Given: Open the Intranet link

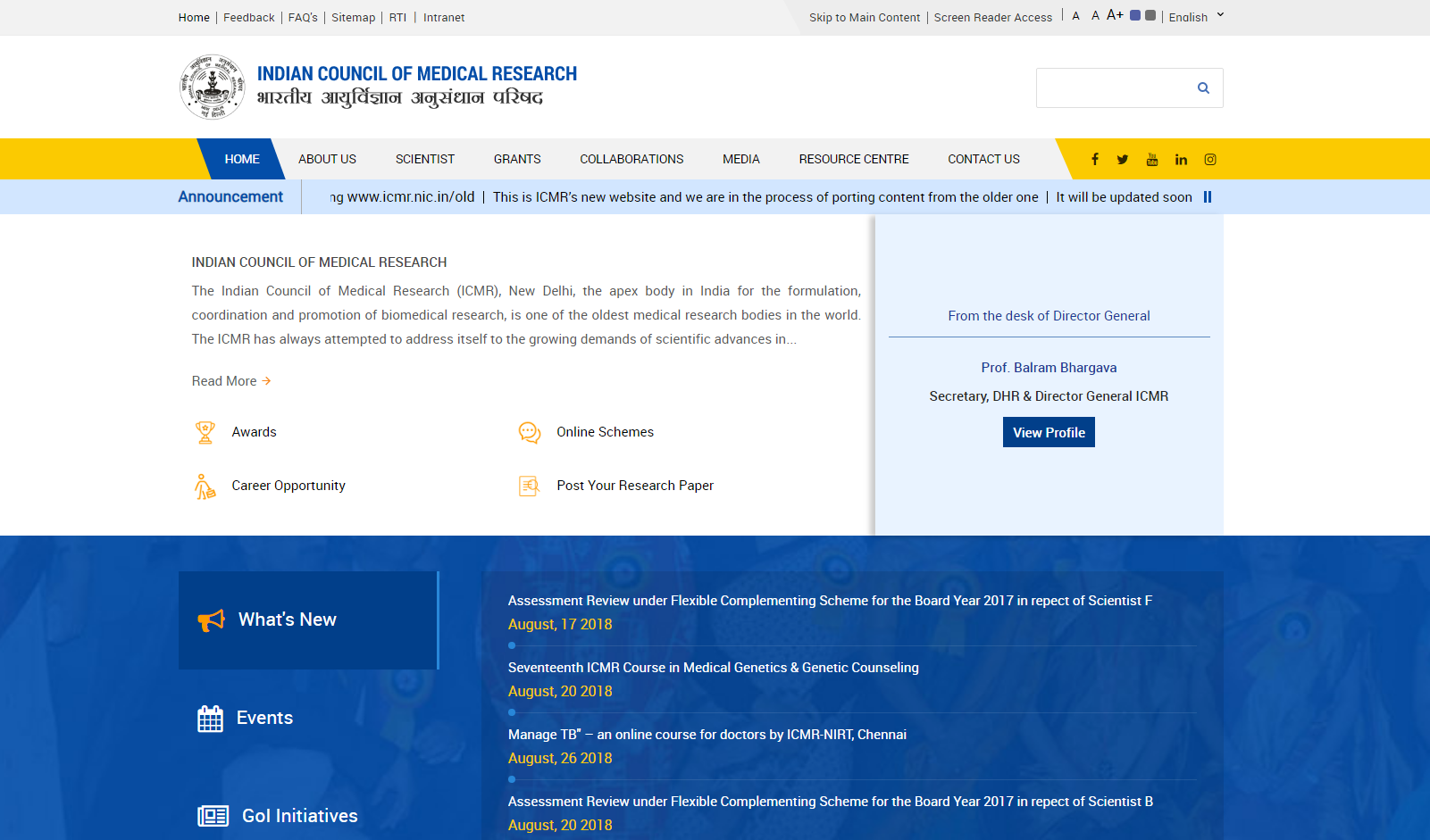Looking at the screenshot, I should pyautogui.click(x=444, y=17).
